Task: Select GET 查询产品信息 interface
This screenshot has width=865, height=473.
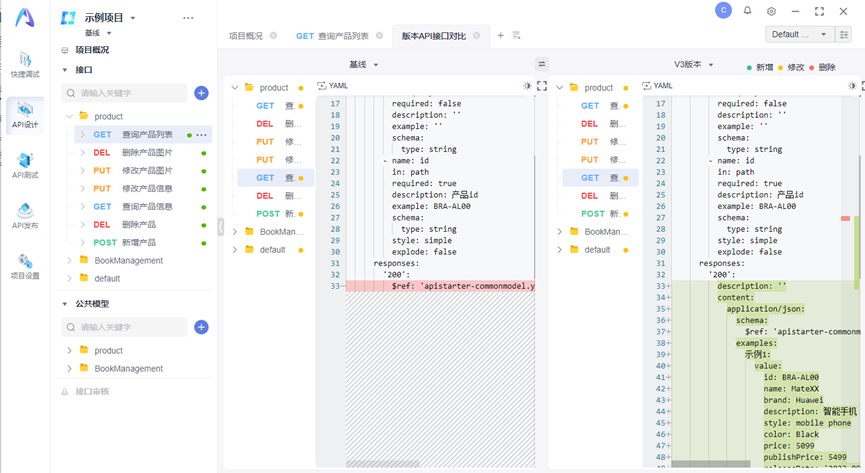Action: point(143,206)
